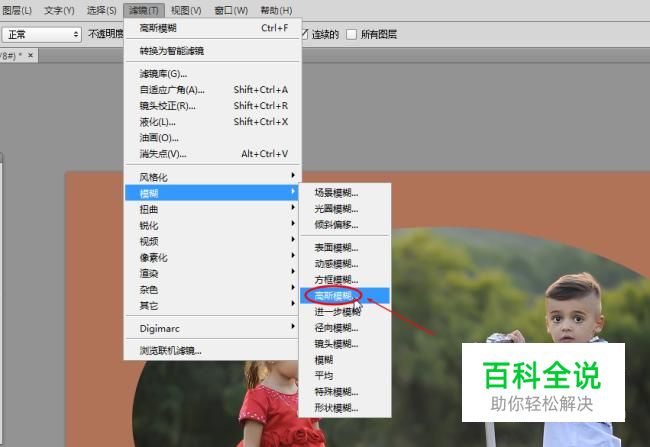The height and width of the screenshot is (447, 650).
Task: Open the 窗口(W) menu
Action: pos(231,10)
